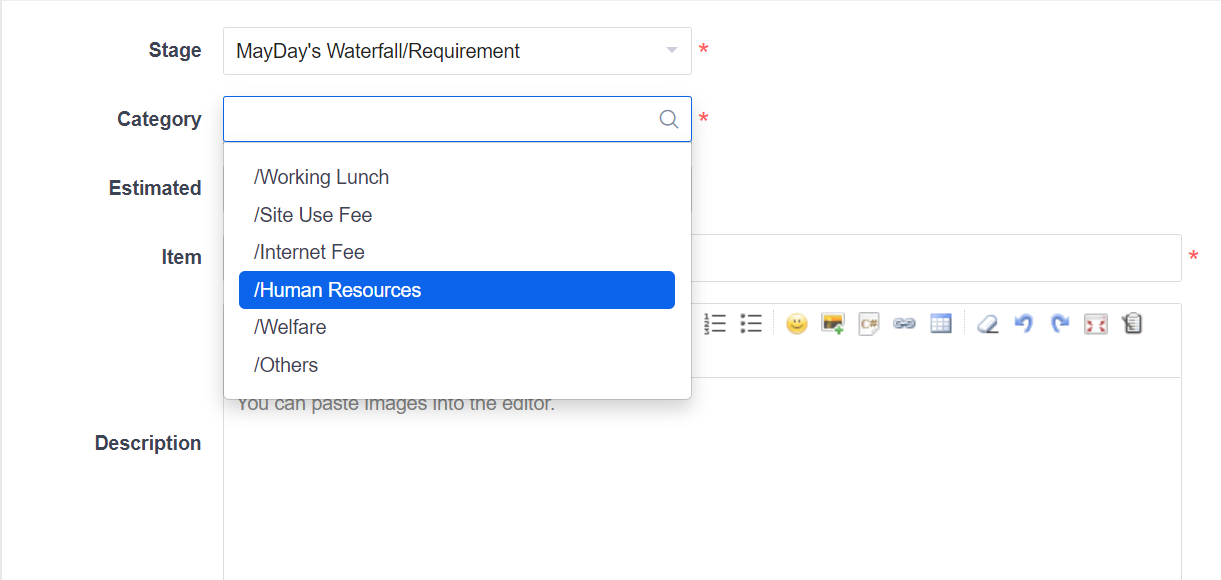Select /Human Resources in the dropdown
The width and height of the screenshot is (1221, 580).
coord(337,290)
